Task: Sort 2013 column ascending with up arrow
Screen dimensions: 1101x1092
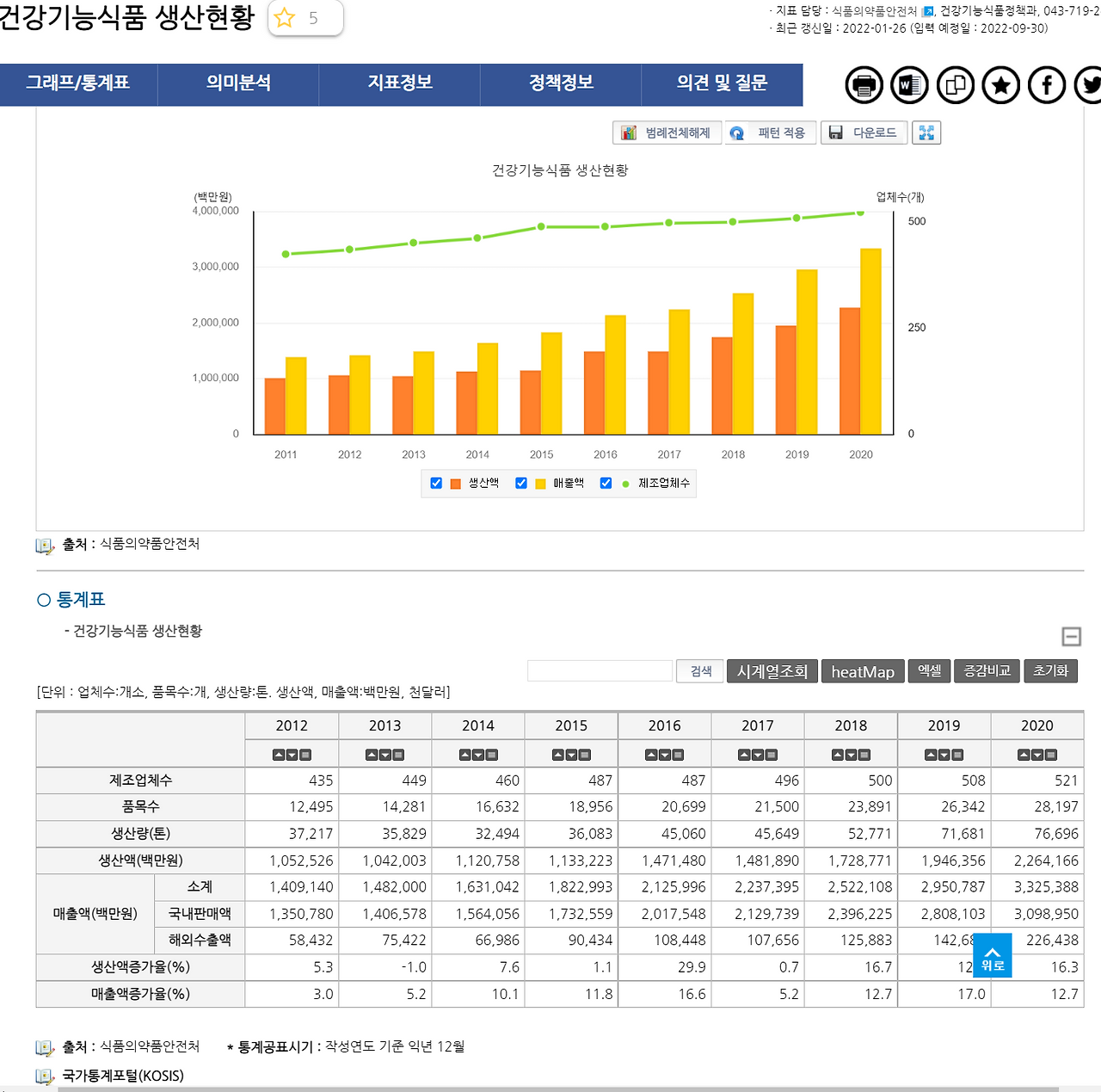Action: (x=372, y=755)
